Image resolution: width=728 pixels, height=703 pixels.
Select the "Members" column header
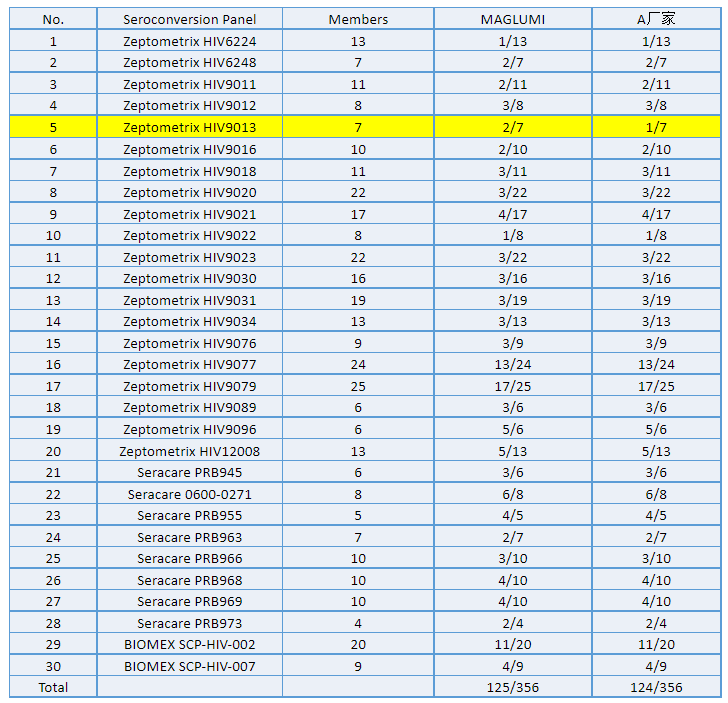[358, 19]
